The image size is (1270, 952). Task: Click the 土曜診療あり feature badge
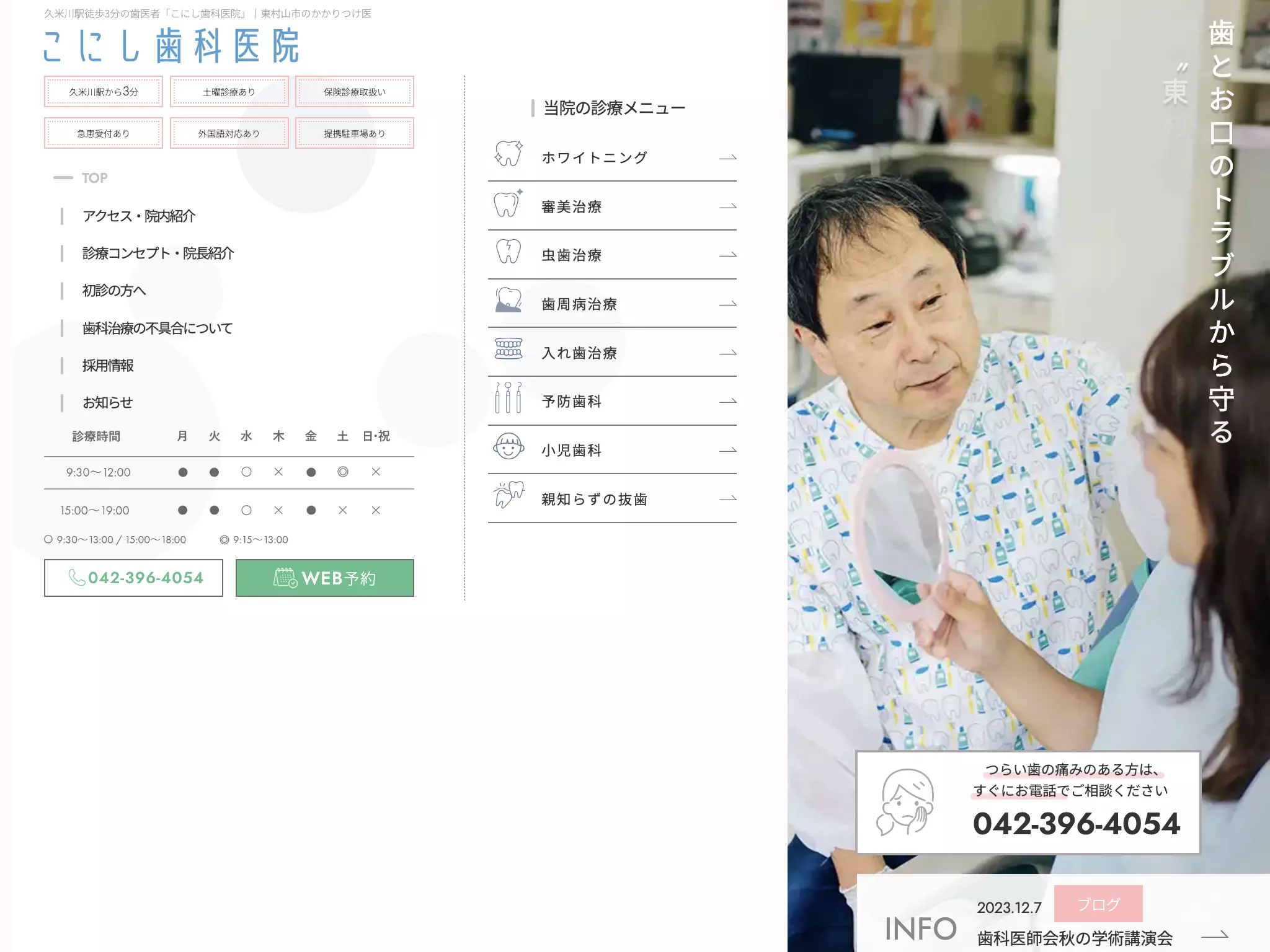click(229, 92)
